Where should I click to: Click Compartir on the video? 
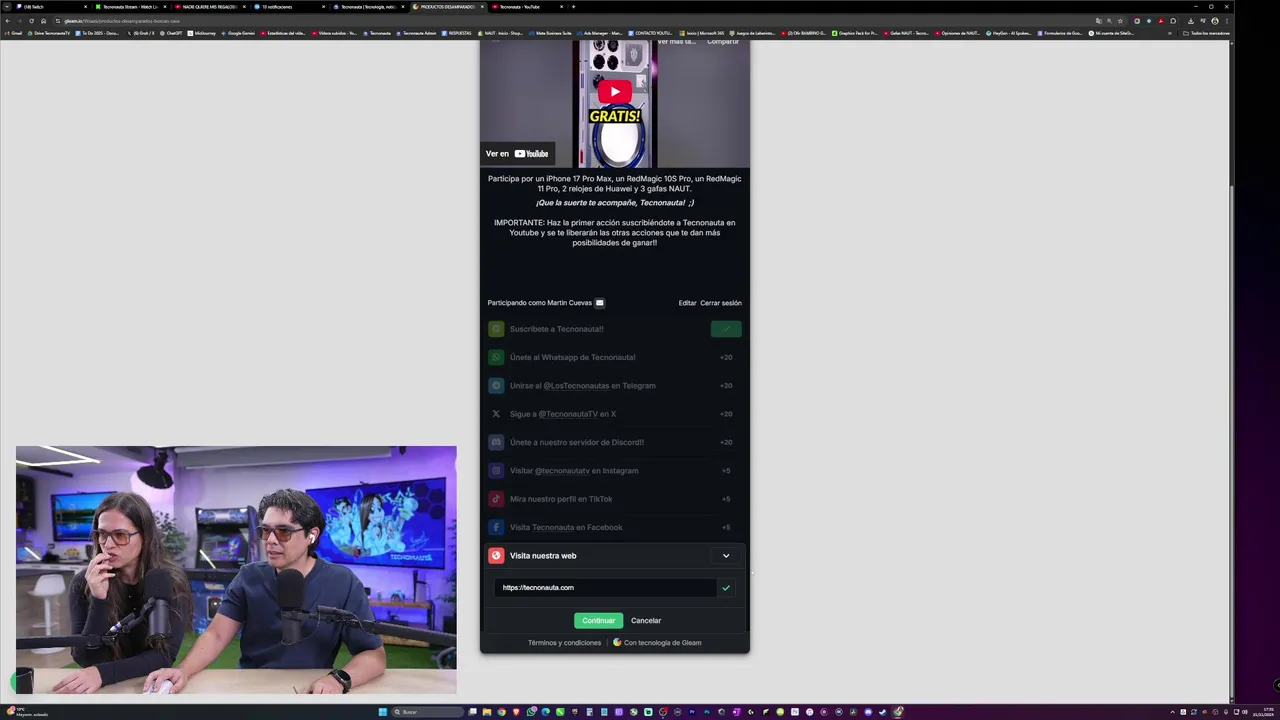[x=722, y=42]
